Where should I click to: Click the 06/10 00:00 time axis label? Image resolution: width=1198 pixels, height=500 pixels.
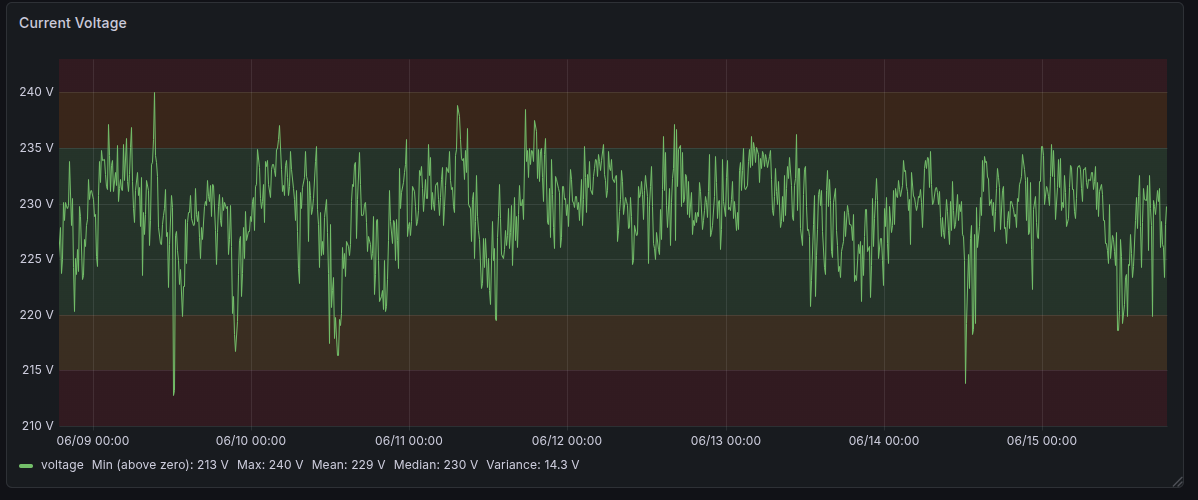[251, 441]
